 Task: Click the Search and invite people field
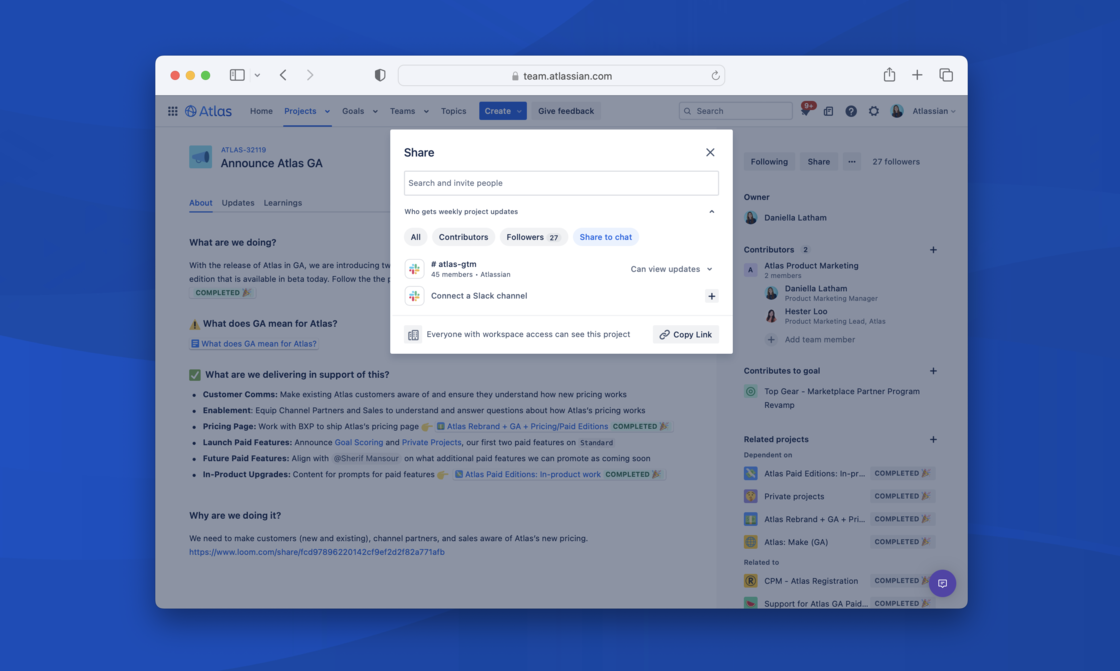[x=560, y=183]
